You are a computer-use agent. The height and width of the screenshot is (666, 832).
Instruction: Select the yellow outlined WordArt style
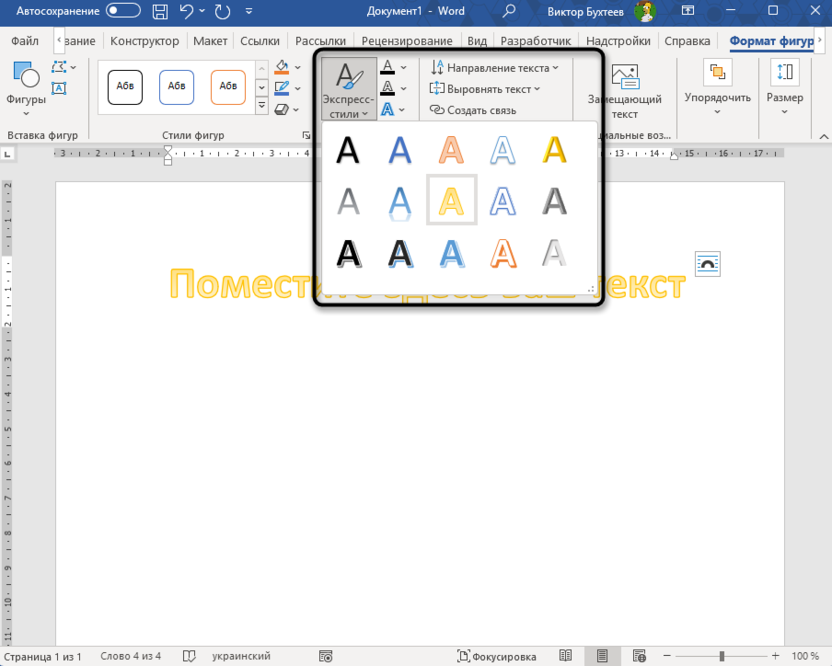pos(452,200)
